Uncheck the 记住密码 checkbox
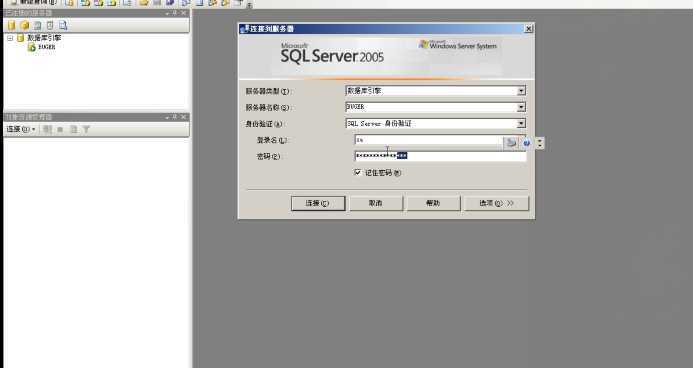The height and width of the screenshot is (368, 693). pyautogui.click(x=358, y=172)
